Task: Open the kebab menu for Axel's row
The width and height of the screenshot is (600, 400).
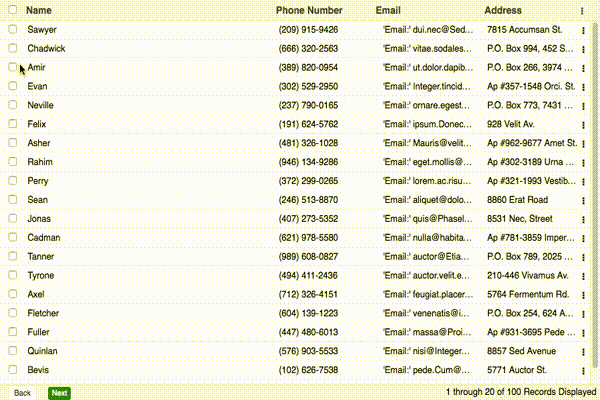Action: (583, 296)
